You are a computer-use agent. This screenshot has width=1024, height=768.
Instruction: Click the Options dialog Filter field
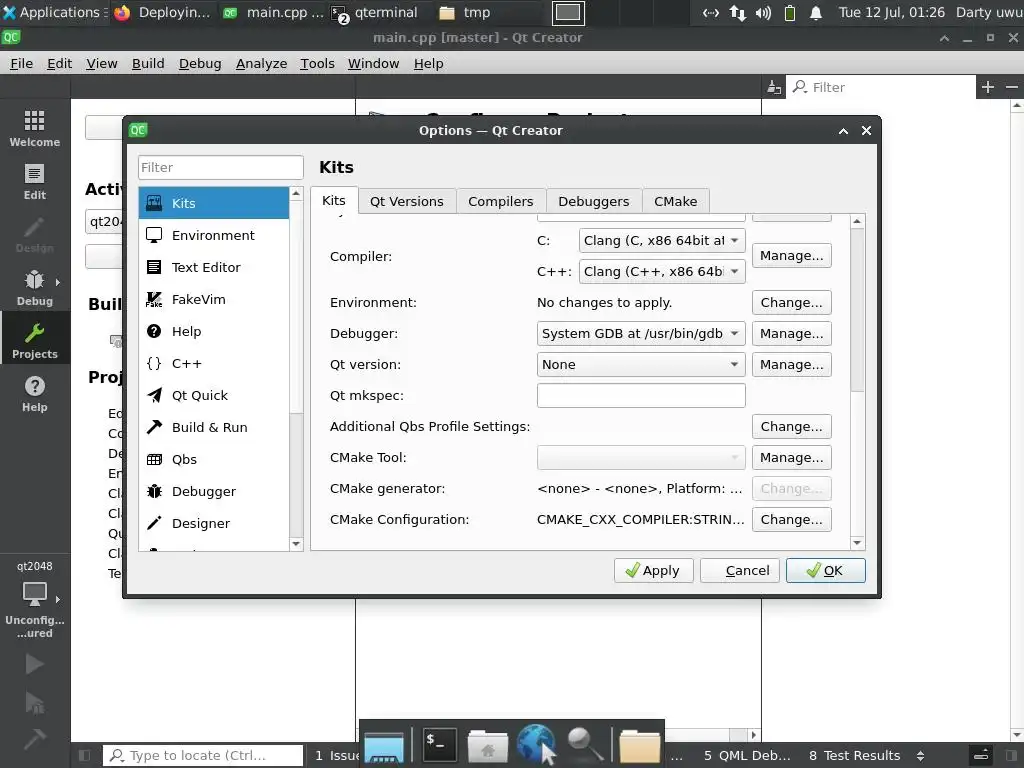click(x=221, y=167)
